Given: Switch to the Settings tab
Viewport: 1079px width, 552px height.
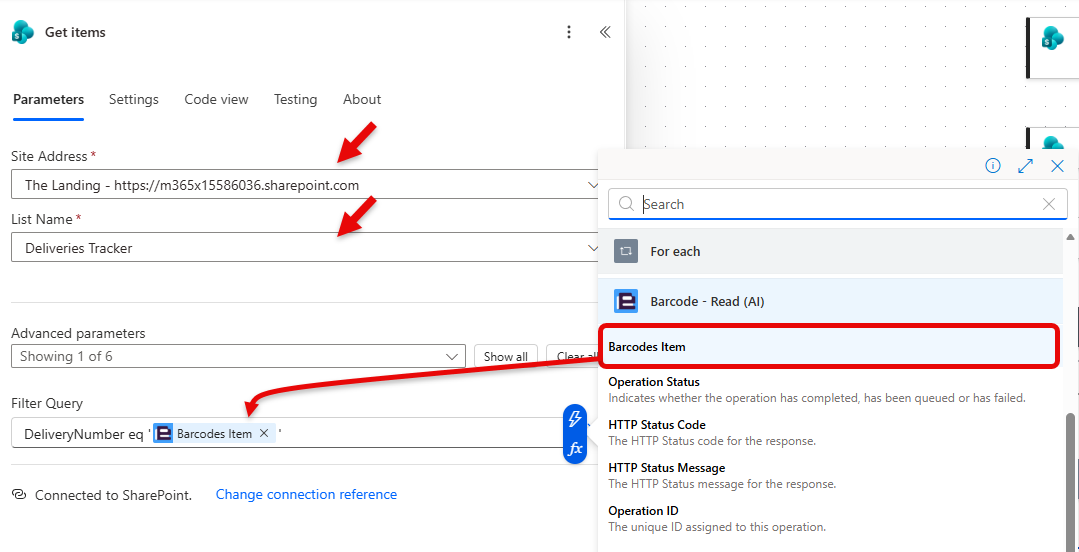Looking at the screenshot, I should (x=133, y=100).
